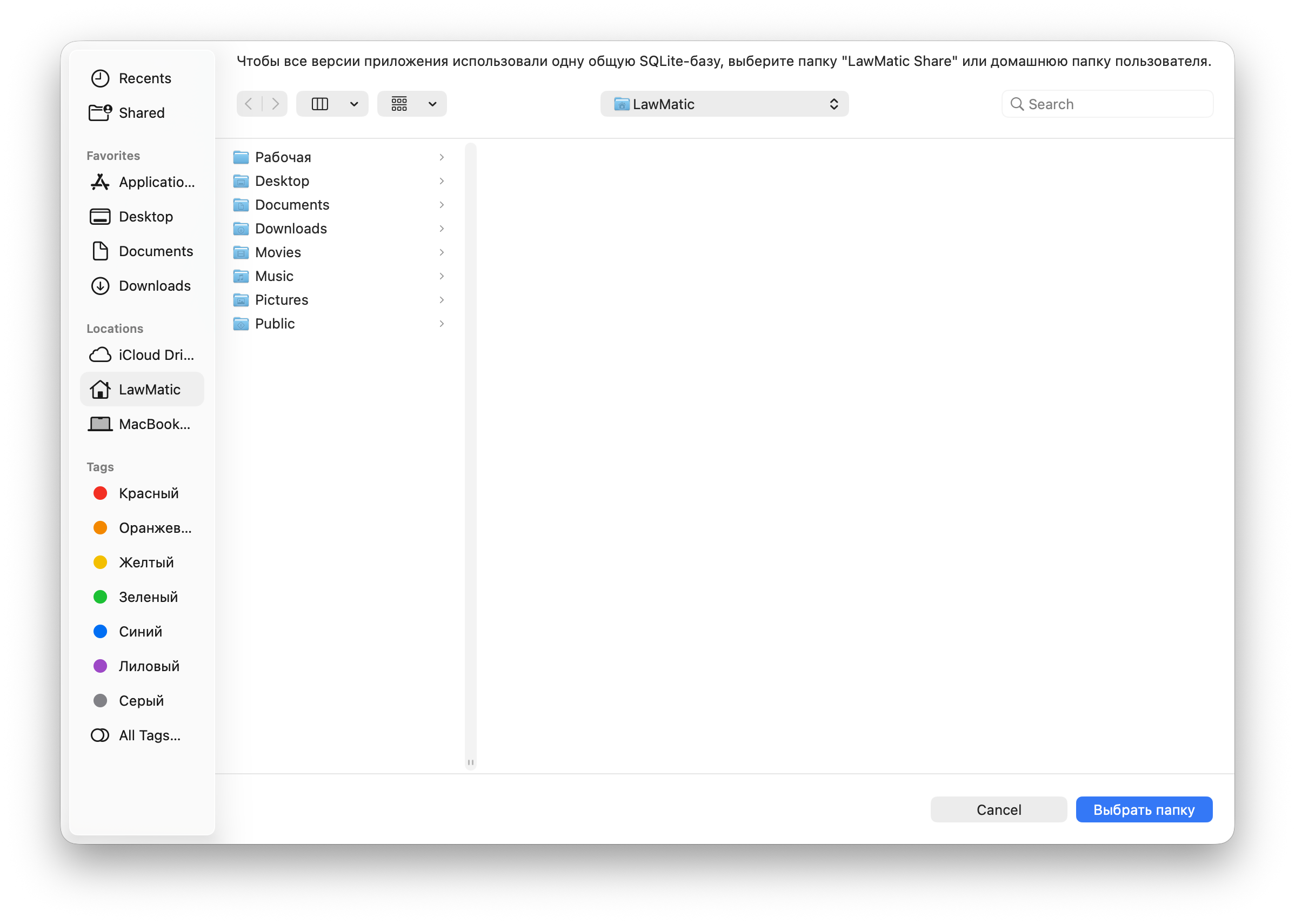
Task: Select MacBook in Locations
Action: (x=153, y=425)
